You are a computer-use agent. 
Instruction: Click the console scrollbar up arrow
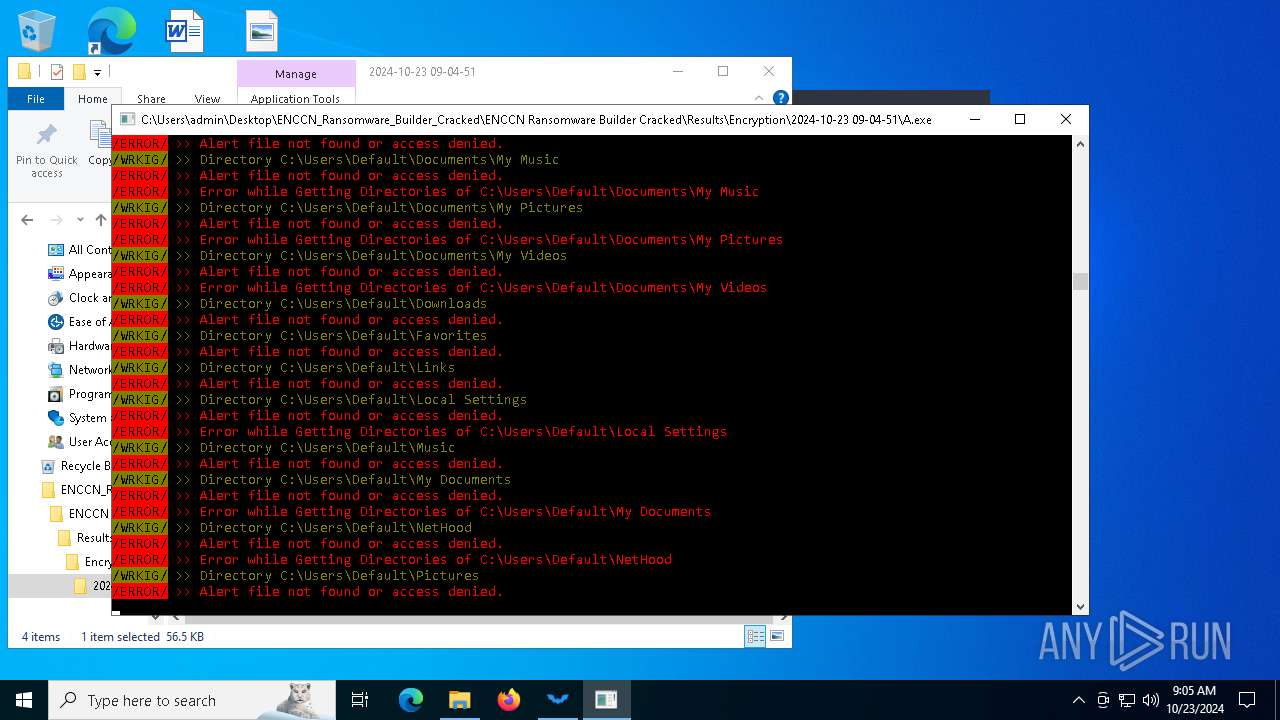[x=1080, y=144]
